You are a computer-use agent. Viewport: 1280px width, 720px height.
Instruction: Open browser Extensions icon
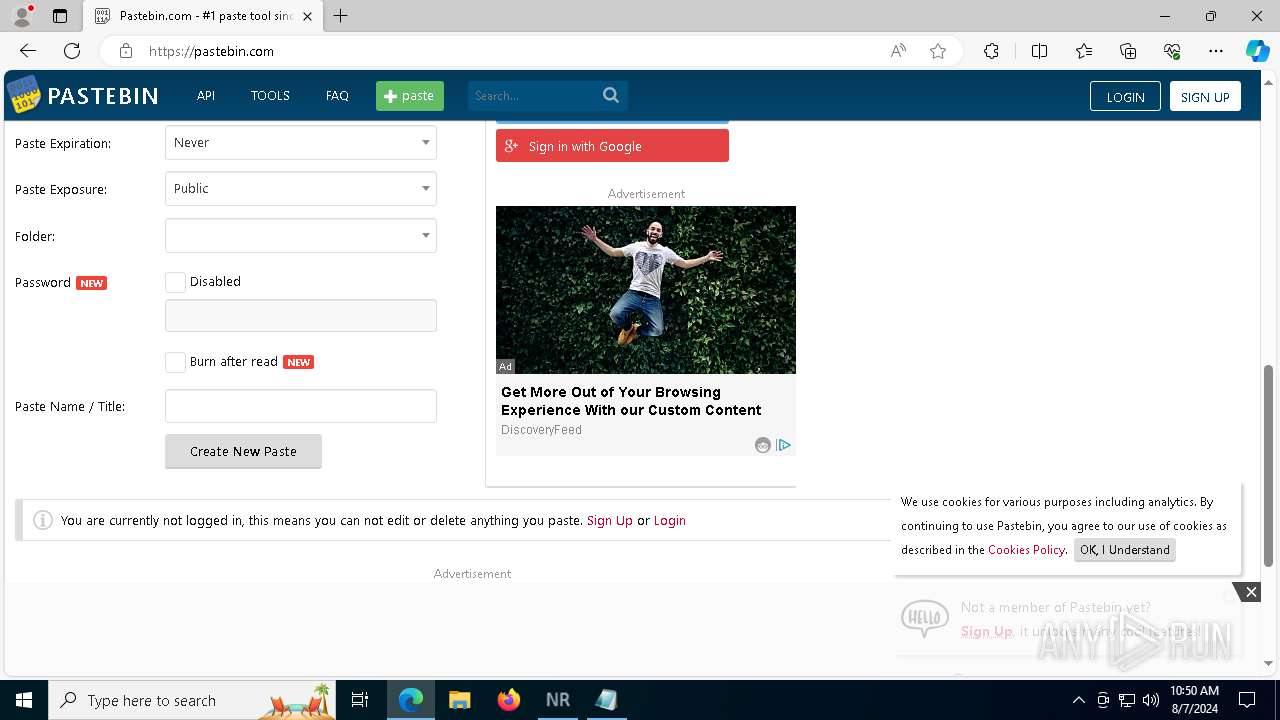(x=991, y=51)
